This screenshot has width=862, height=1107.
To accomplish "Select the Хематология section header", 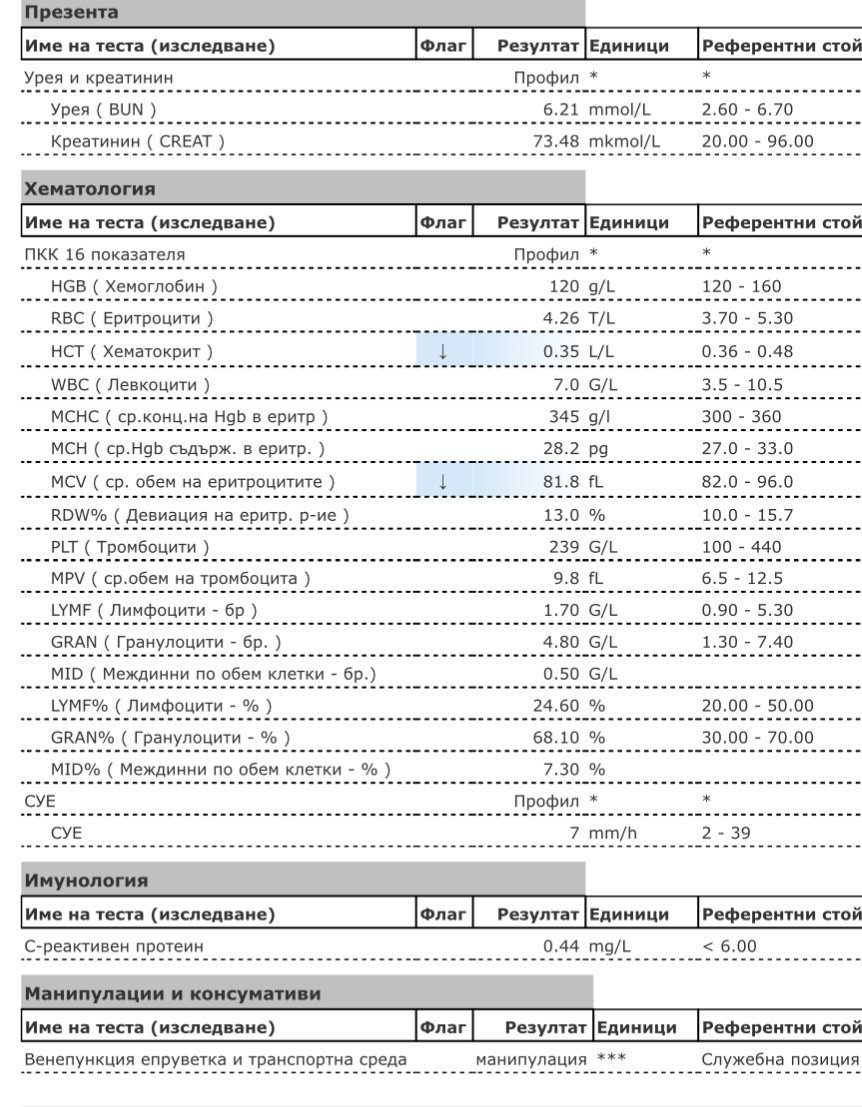I will pyautogui.click(x=90, y=188).
